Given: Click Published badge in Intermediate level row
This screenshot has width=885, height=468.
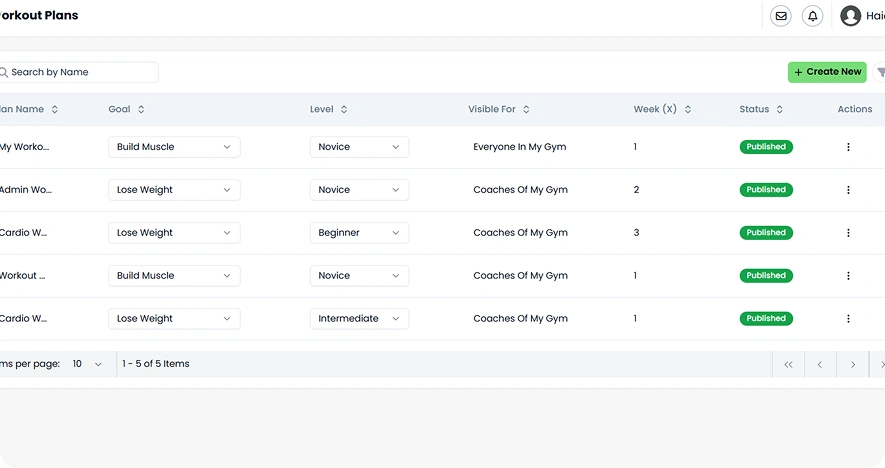Looking at the screenshot, I should click(766, 318).
